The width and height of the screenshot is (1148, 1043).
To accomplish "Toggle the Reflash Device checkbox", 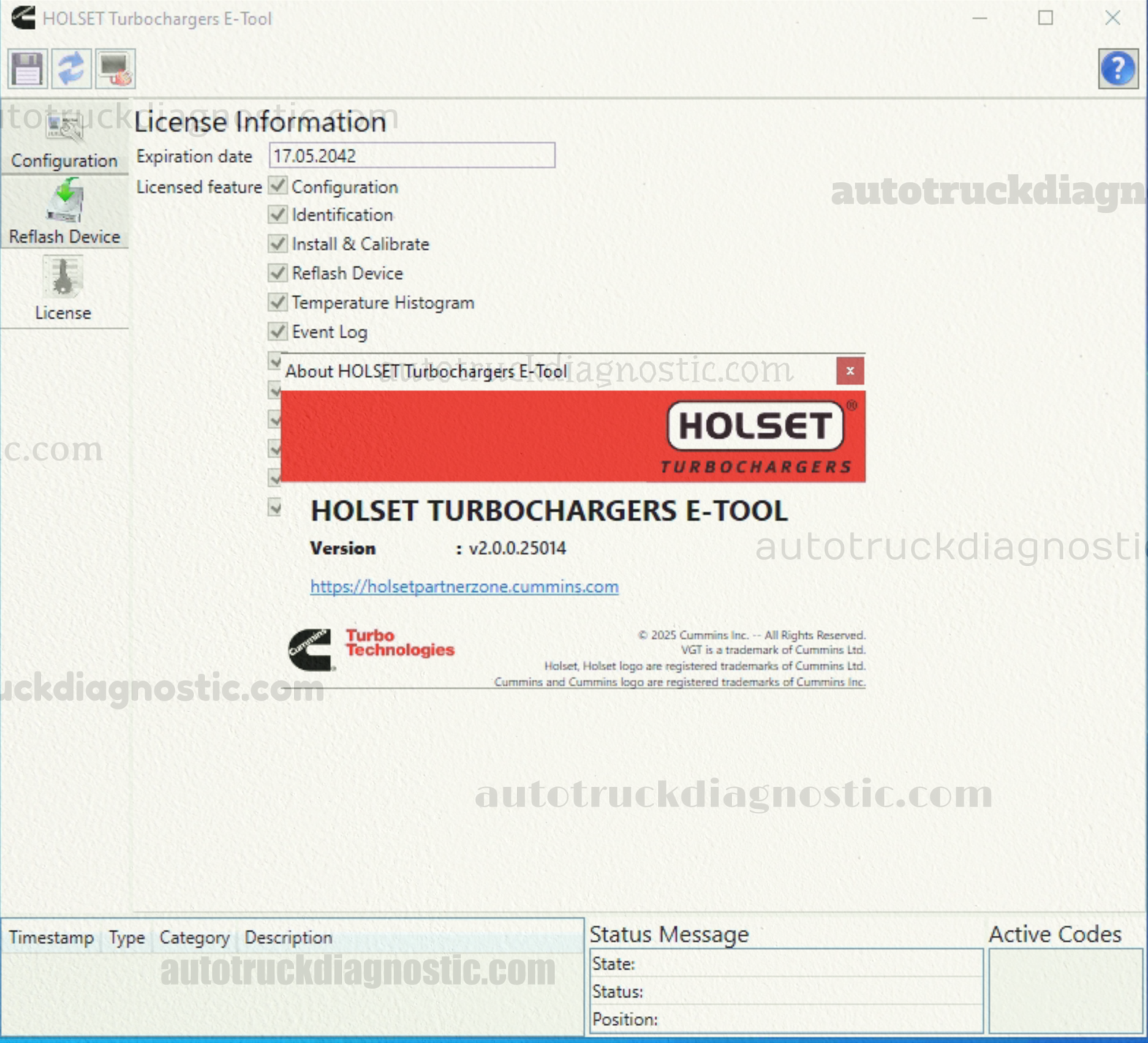I will [x=278, y=273].
